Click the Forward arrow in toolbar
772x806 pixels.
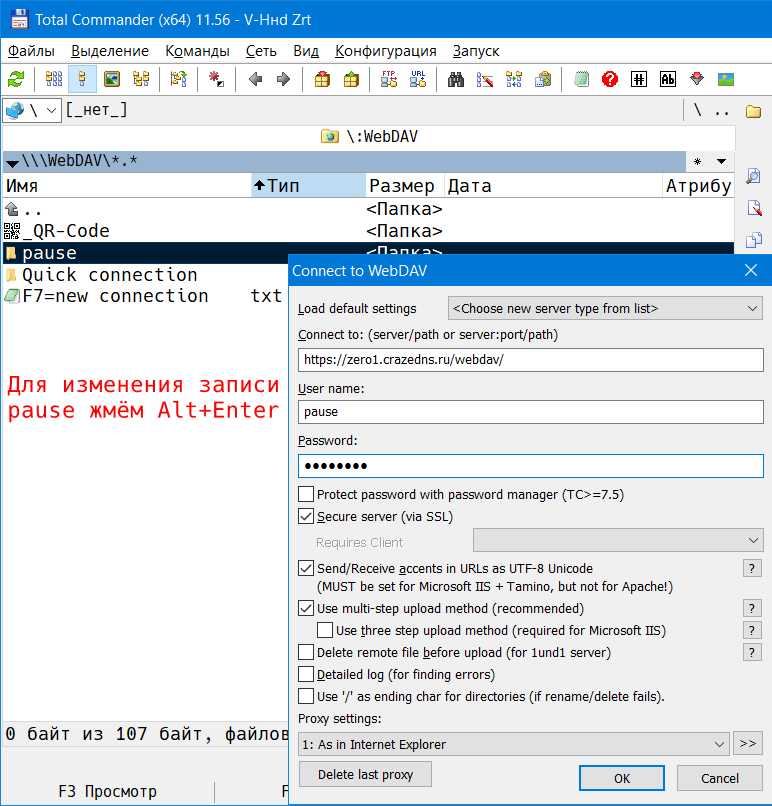click(x=283, y=80)
